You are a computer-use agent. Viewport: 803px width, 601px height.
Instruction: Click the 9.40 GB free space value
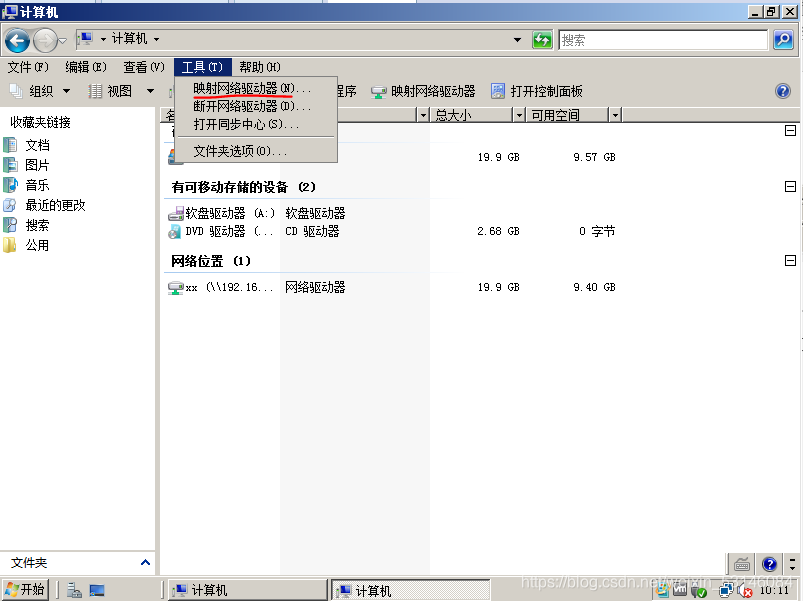594,287
